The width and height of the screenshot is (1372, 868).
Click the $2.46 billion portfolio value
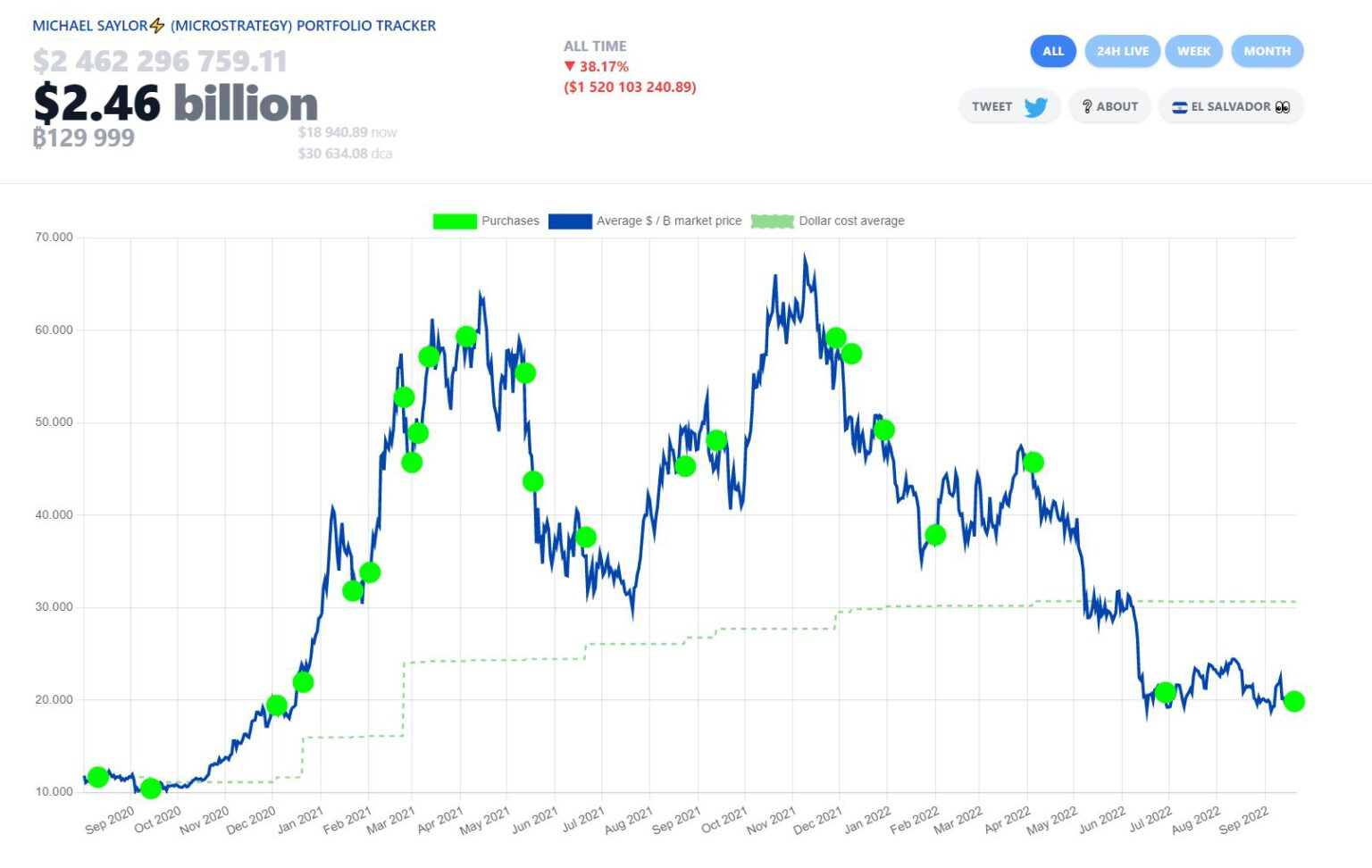pos(175,104)
